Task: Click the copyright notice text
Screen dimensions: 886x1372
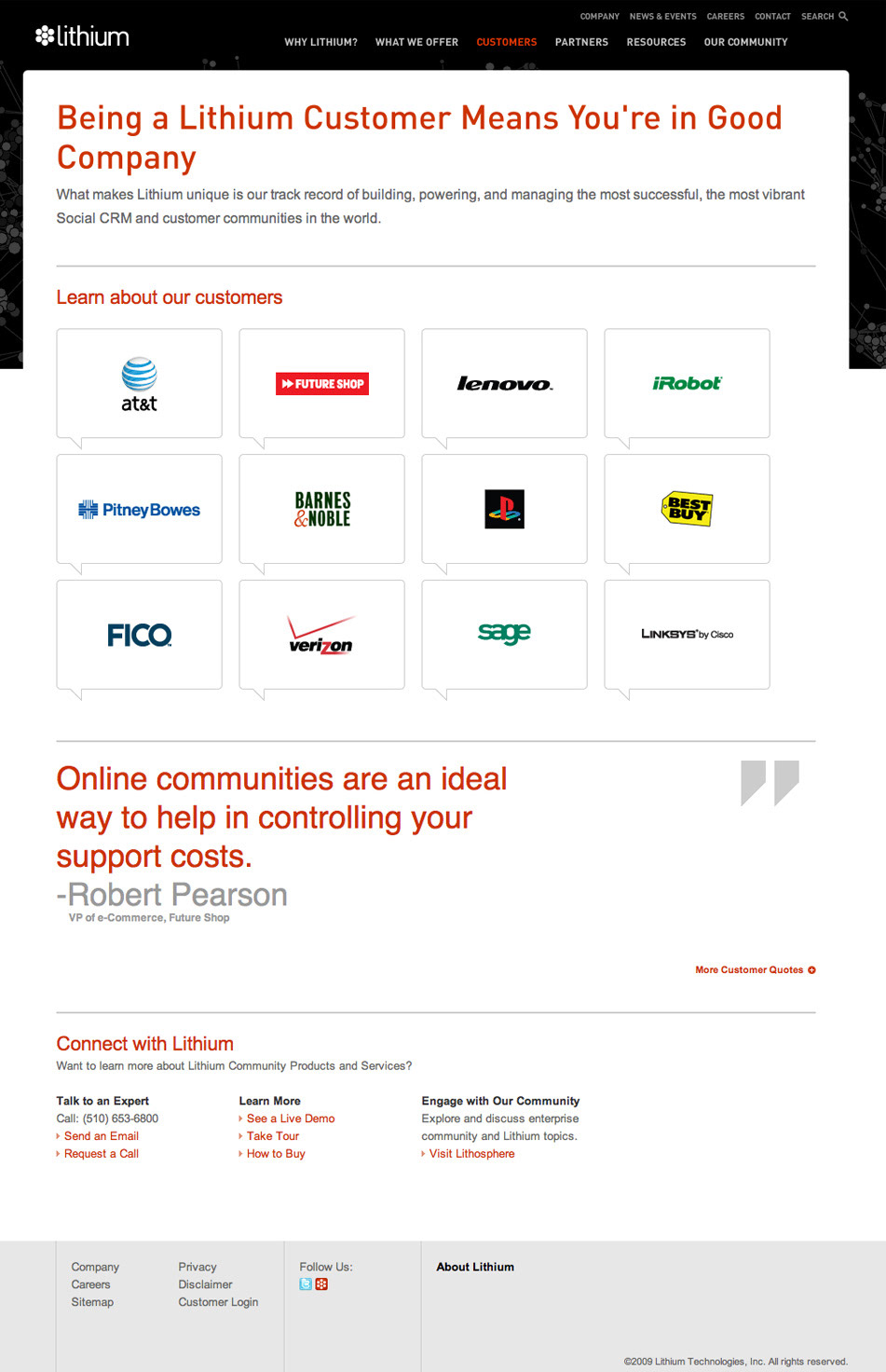Action: tap(736, 1362)
